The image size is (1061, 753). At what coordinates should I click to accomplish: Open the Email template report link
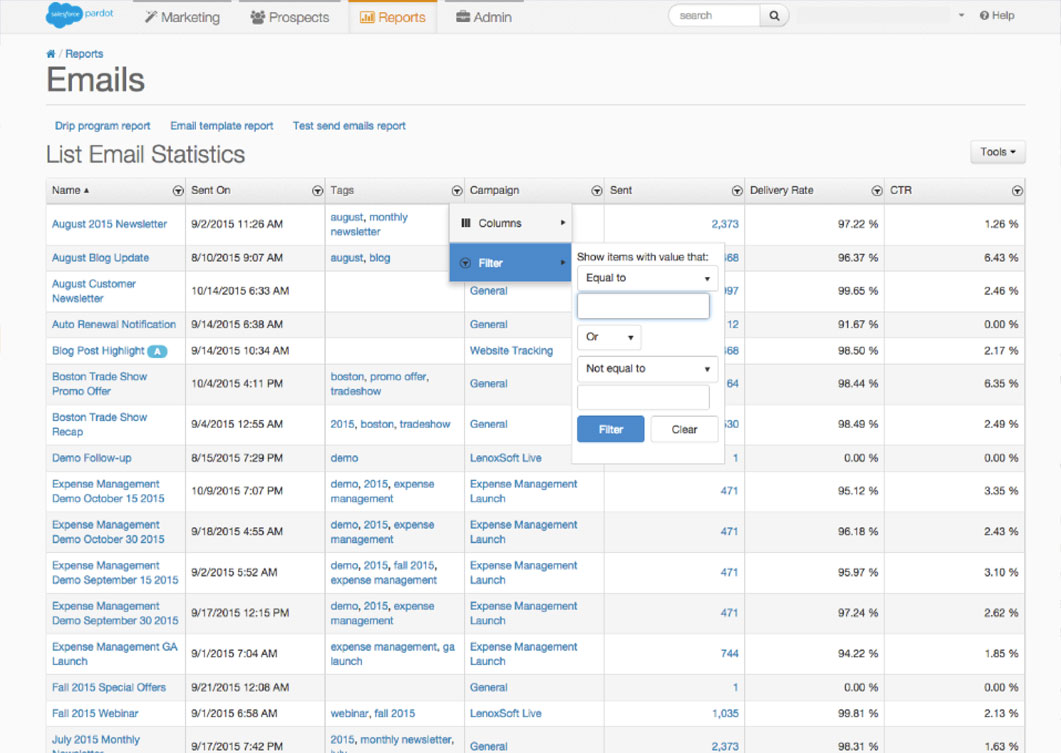coord(222,126)
